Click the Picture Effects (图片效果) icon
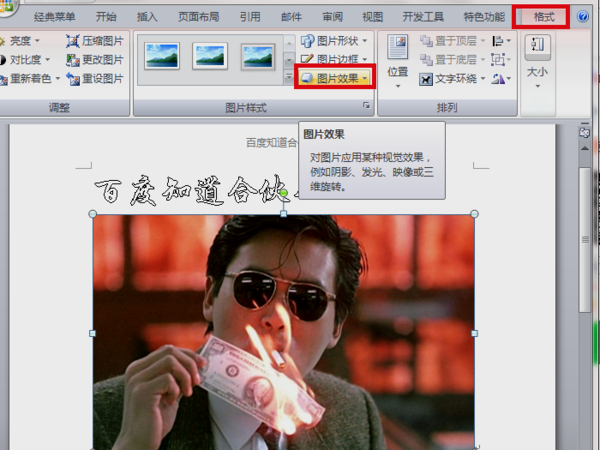600x450 pixels. 307,78
